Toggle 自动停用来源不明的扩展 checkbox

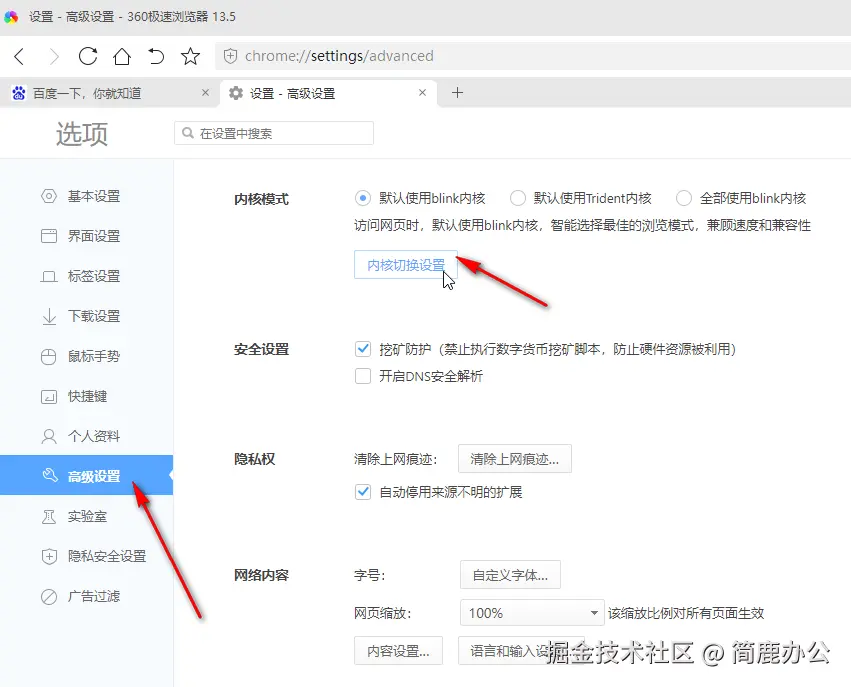(363, 492)
